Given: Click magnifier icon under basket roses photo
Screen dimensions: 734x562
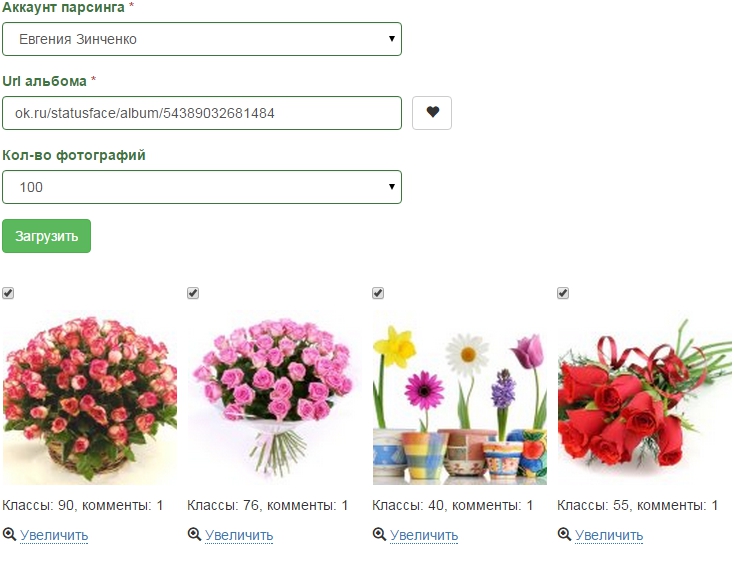Looking at the screenshot, I should [x=10, y=535].
